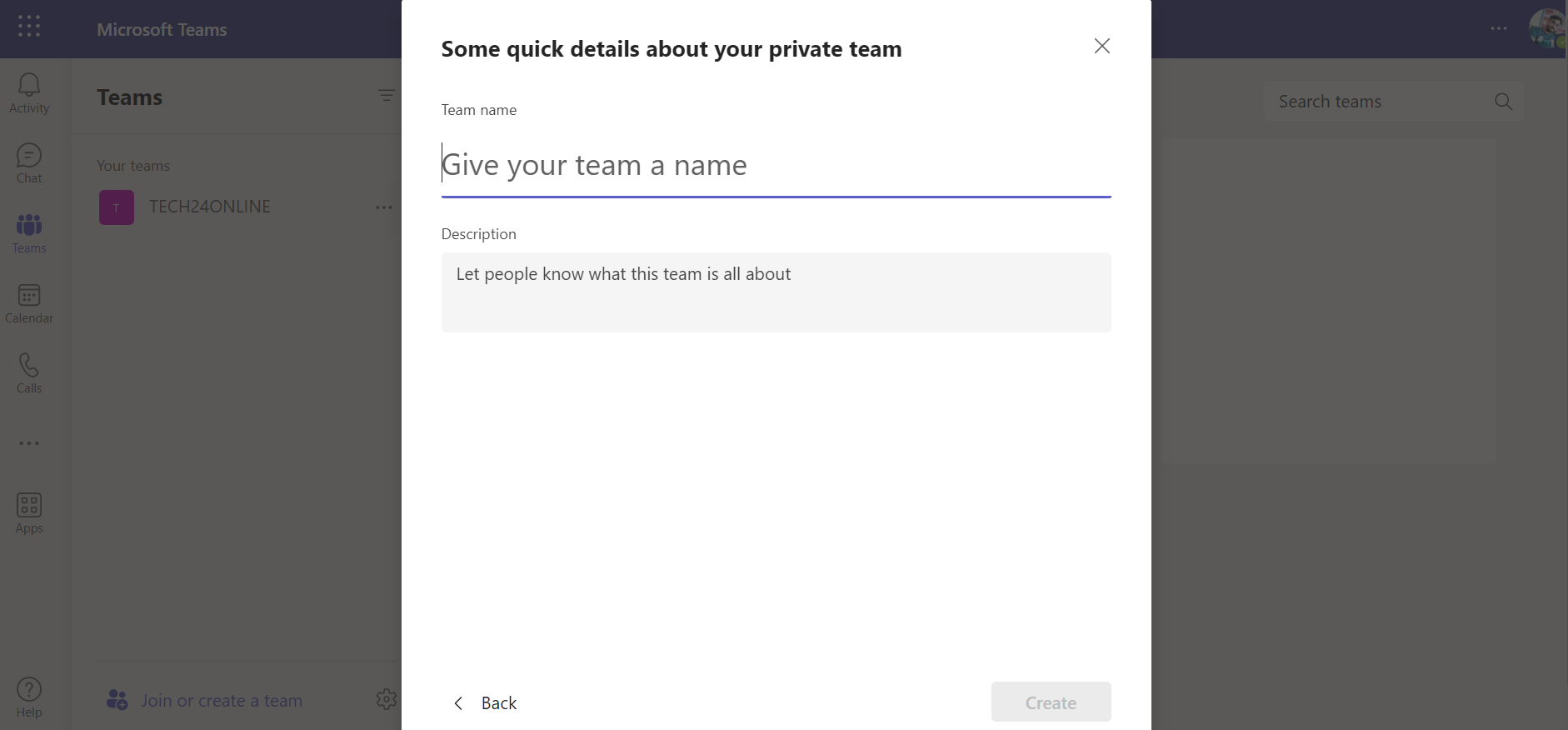Click the Join or create a team link
The height and width of the screenshot is (730, 1568).
tap(221, 700)
